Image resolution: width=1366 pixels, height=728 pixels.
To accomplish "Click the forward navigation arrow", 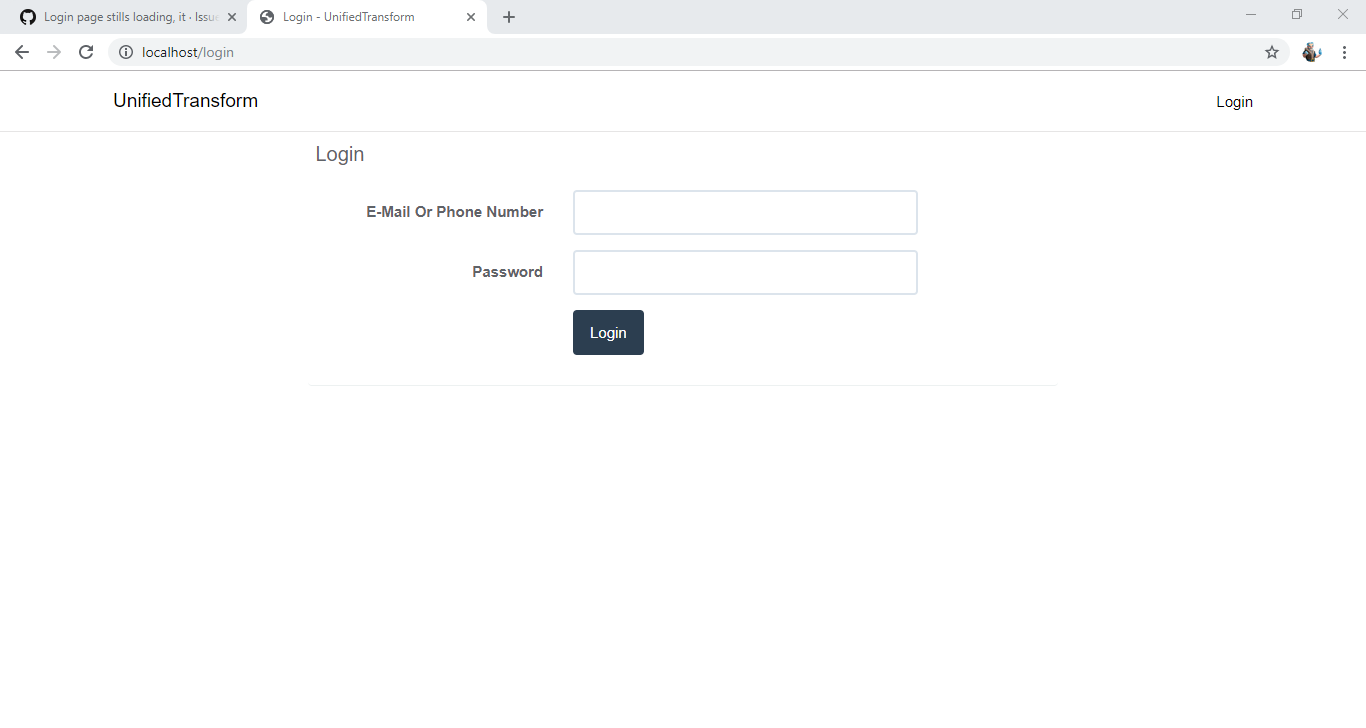I will pos(54,52).
